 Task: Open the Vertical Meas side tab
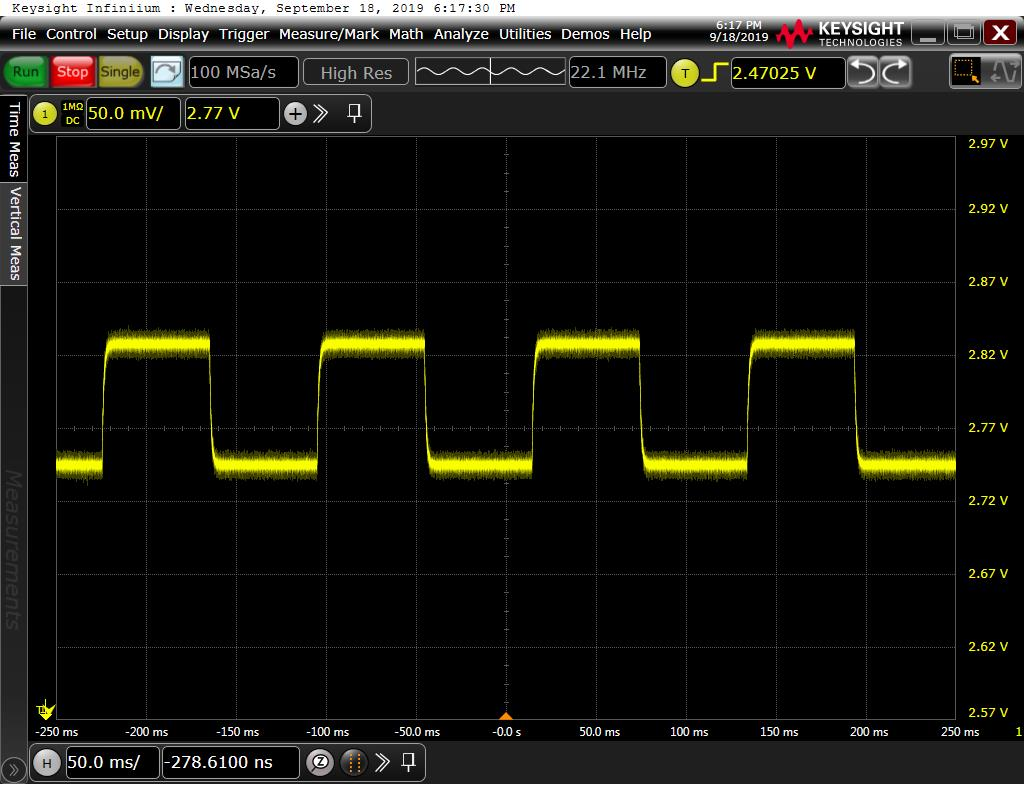(x=14, y=233)
